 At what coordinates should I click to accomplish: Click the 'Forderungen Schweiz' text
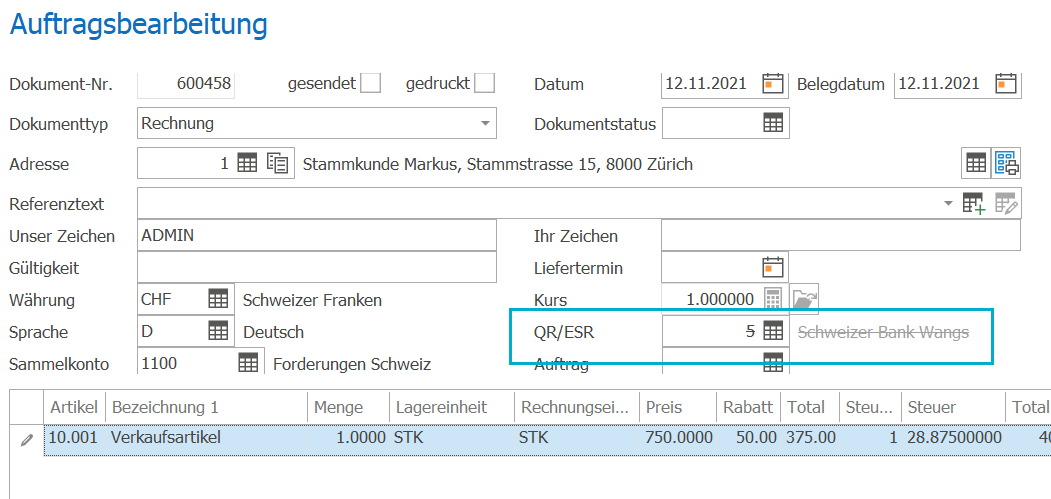[352, 364]
